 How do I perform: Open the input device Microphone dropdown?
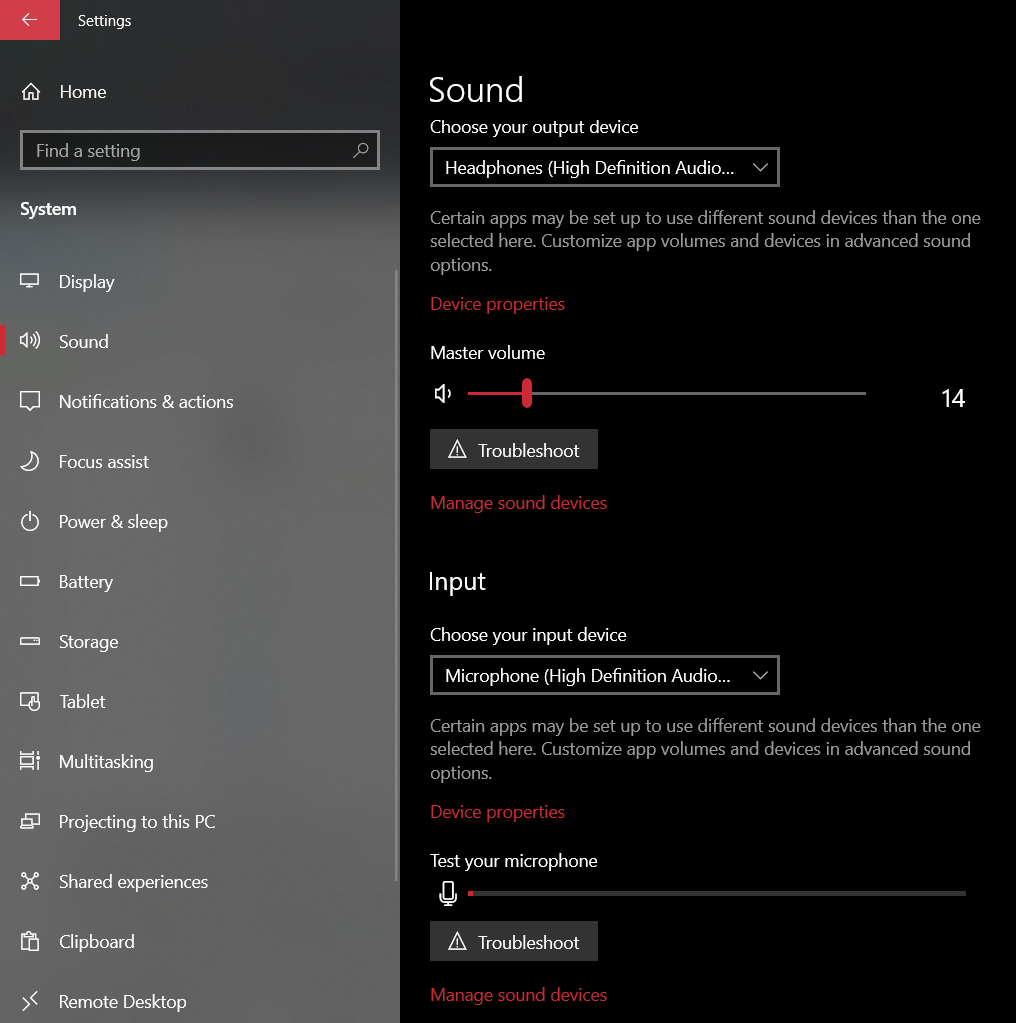pyautogui.click(x=604, y=676)
